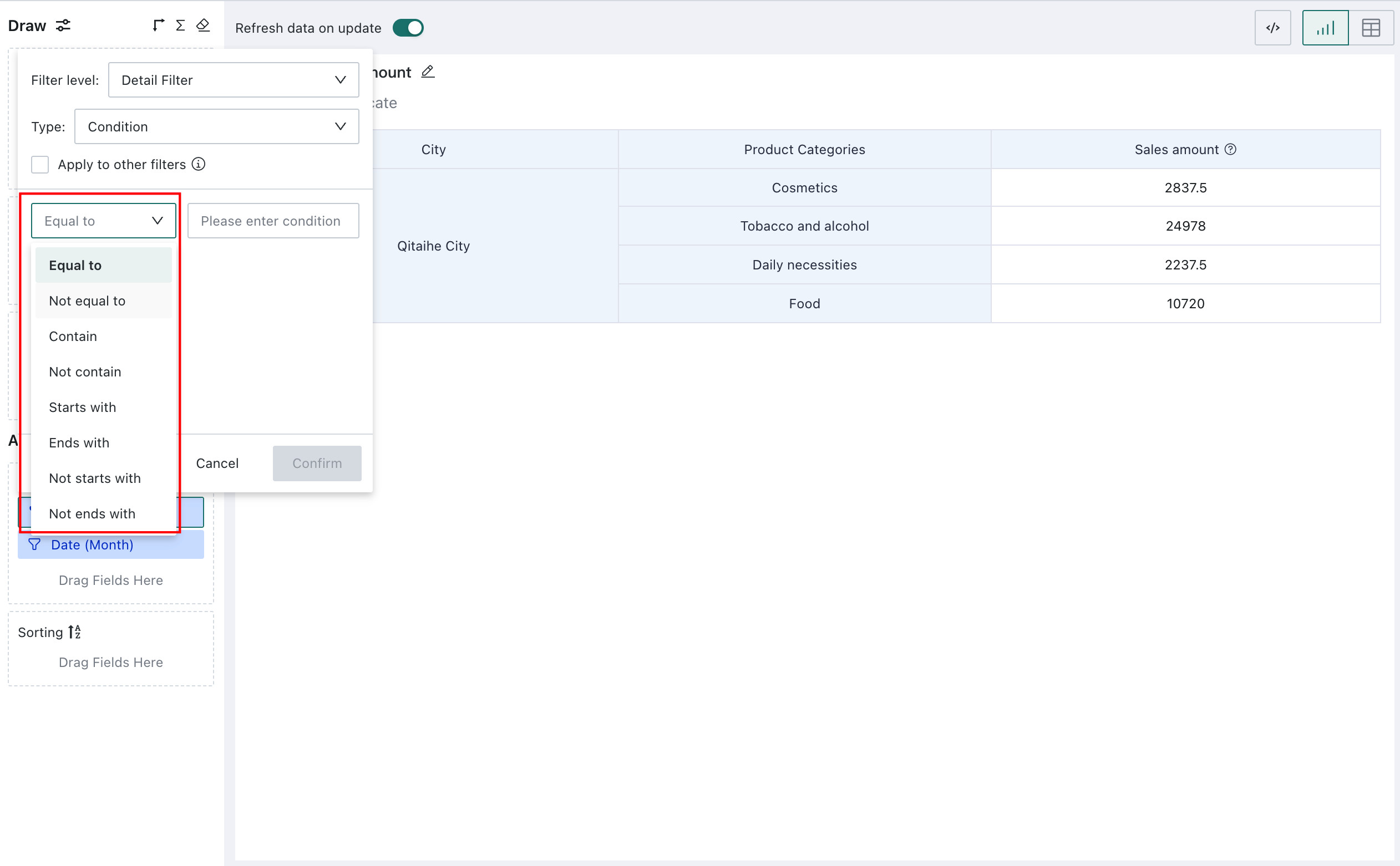Image resolution: width=1400 pixels, height=866 pixels.
Task: Click the 10720 sales value
Action: [1185, 303]
